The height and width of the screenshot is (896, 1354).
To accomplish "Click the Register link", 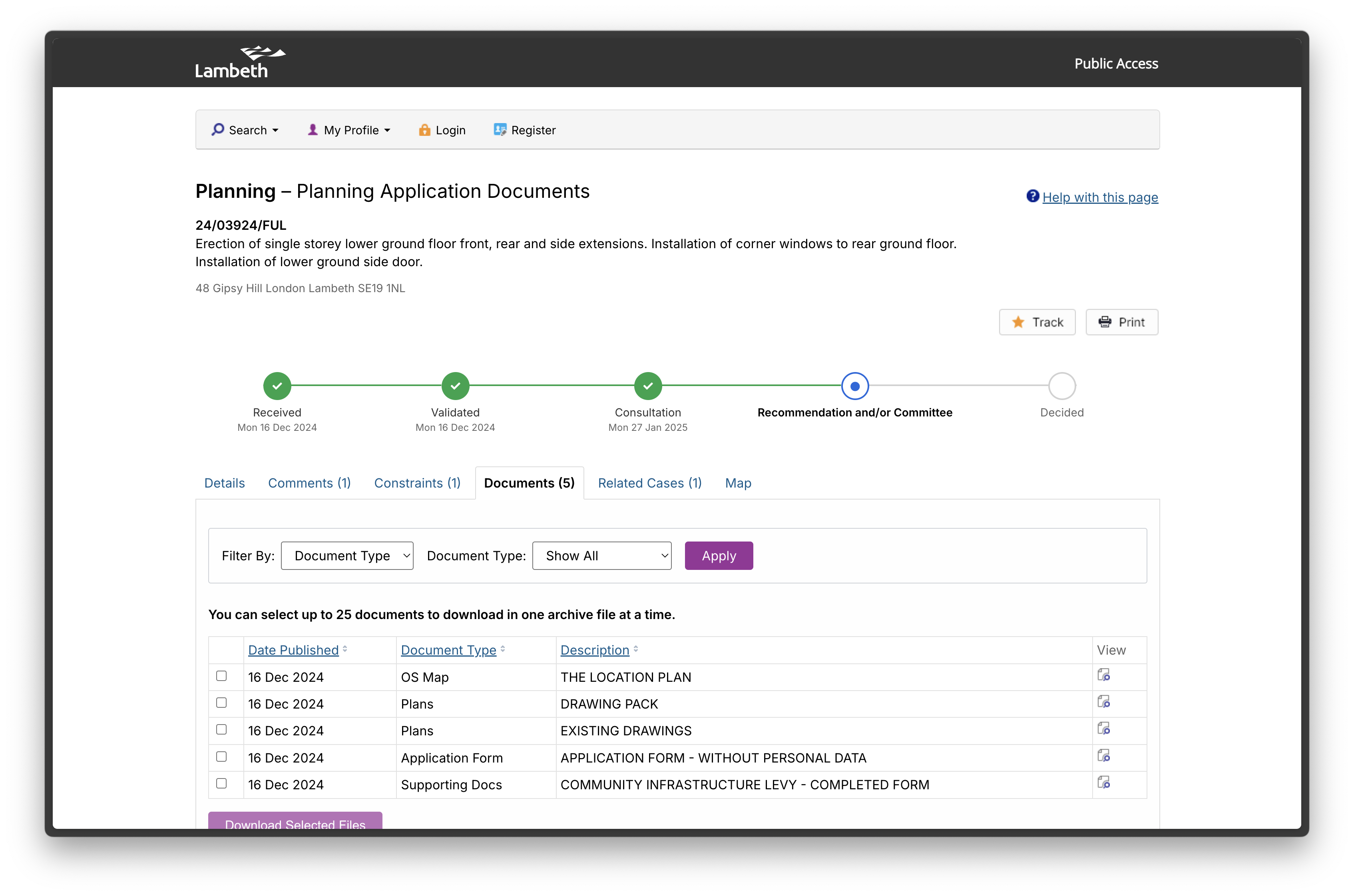I will pyautogui.click(x=524, y=130).
